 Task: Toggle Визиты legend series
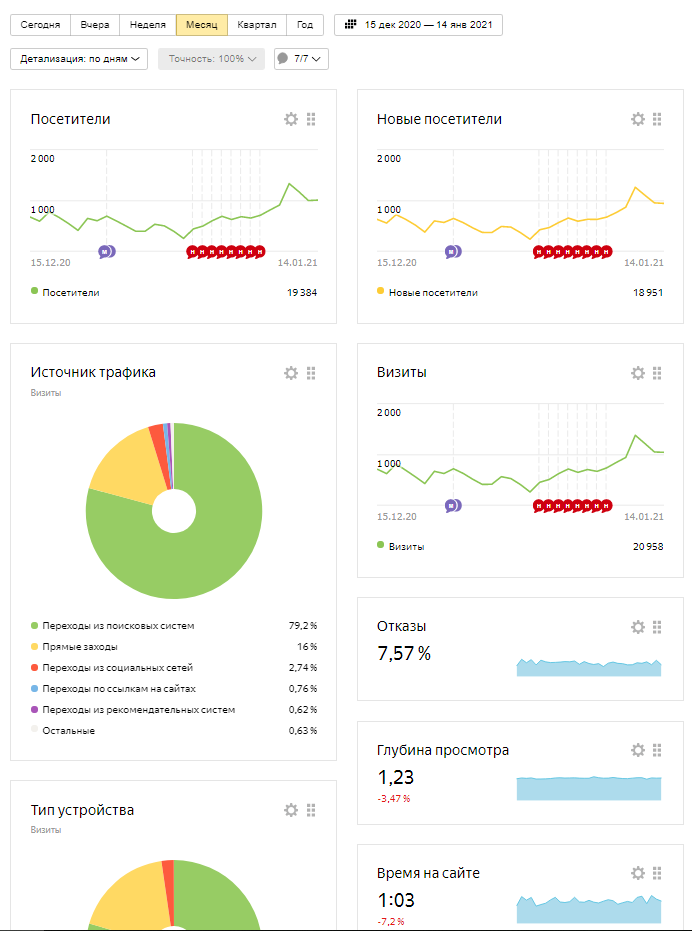point(406,547)
